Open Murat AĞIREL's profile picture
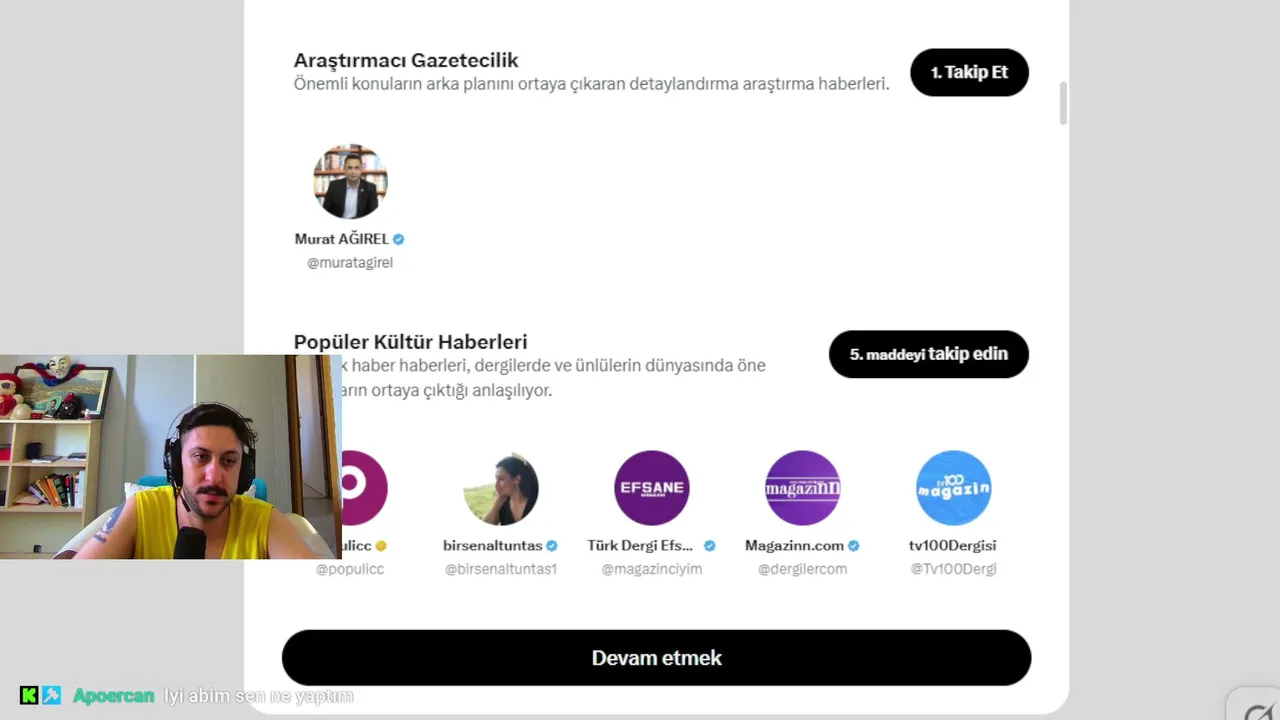The width and height of the screenshot is (1280, 720). [350, 182]
